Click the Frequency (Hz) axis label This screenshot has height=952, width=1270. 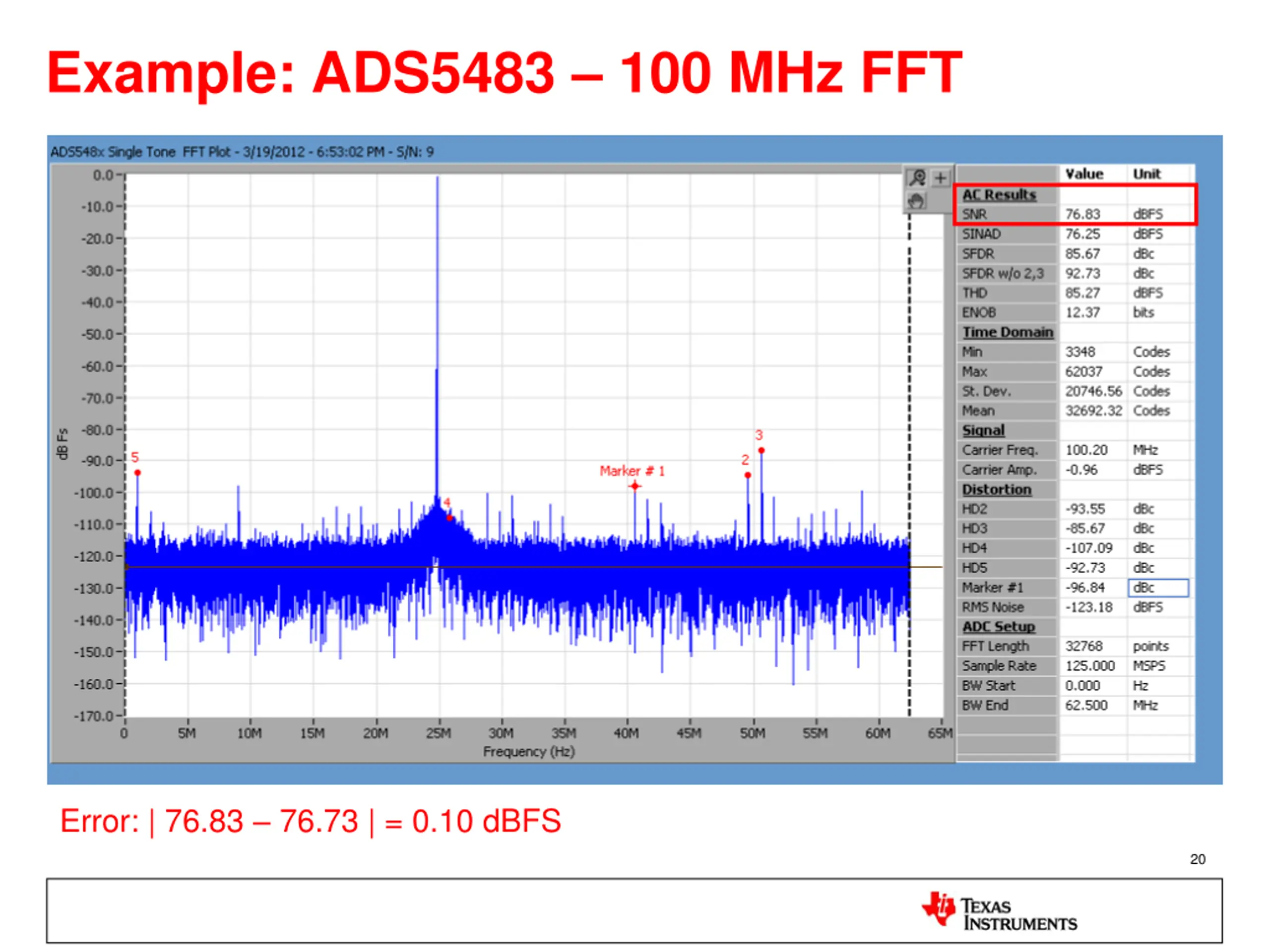coord(529,752)
